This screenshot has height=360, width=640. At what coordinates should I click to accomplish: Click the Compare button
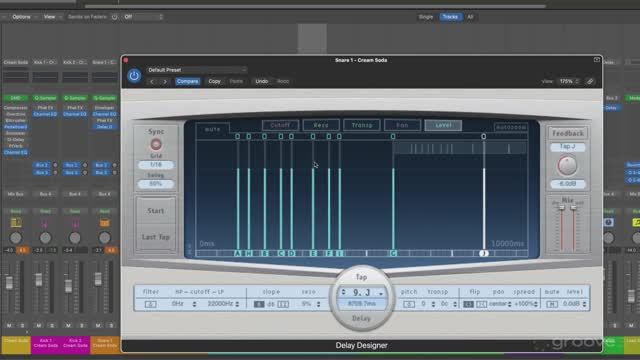point(187,82)
